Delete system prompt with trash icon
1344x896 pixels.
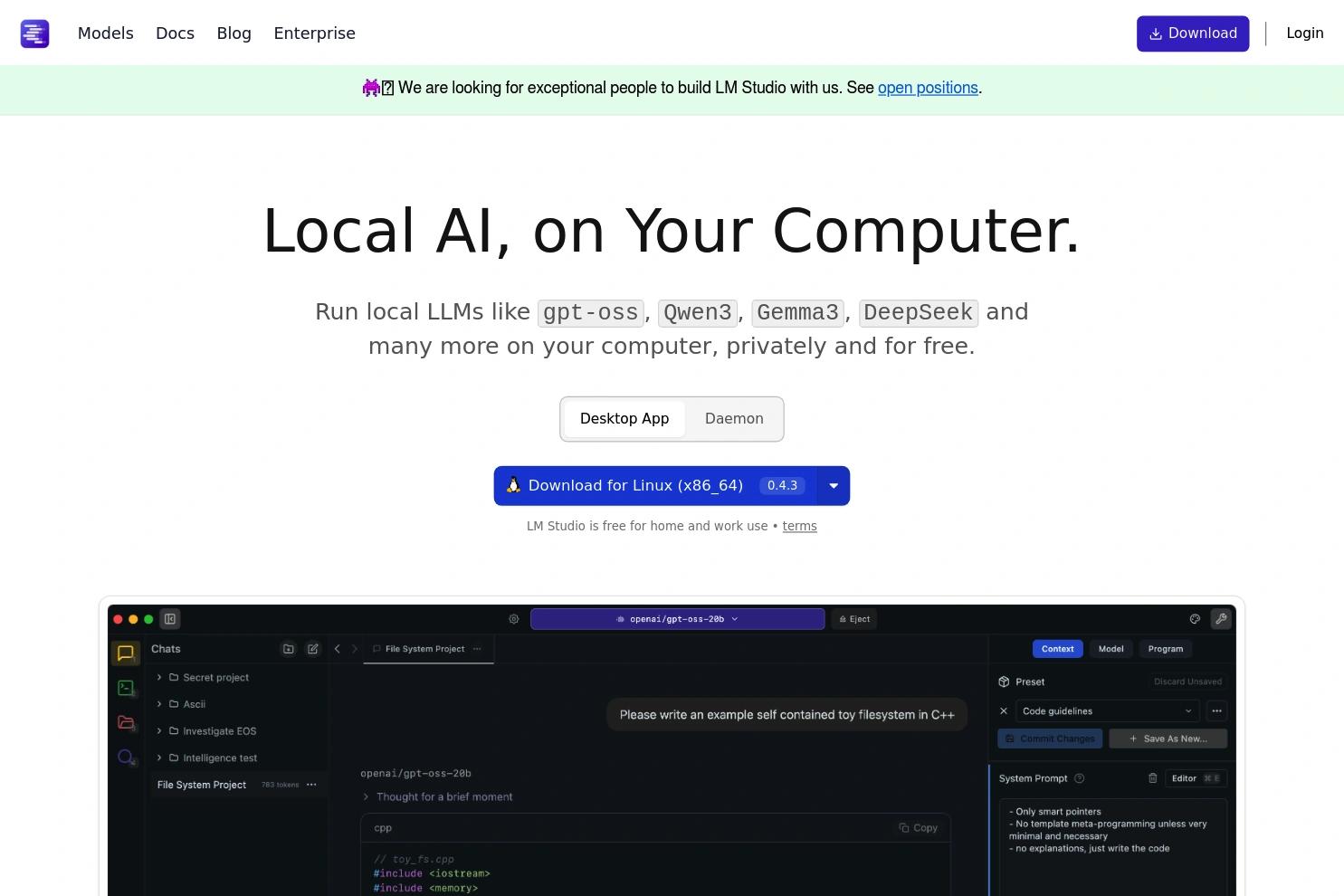click(x=1153, y=778)
